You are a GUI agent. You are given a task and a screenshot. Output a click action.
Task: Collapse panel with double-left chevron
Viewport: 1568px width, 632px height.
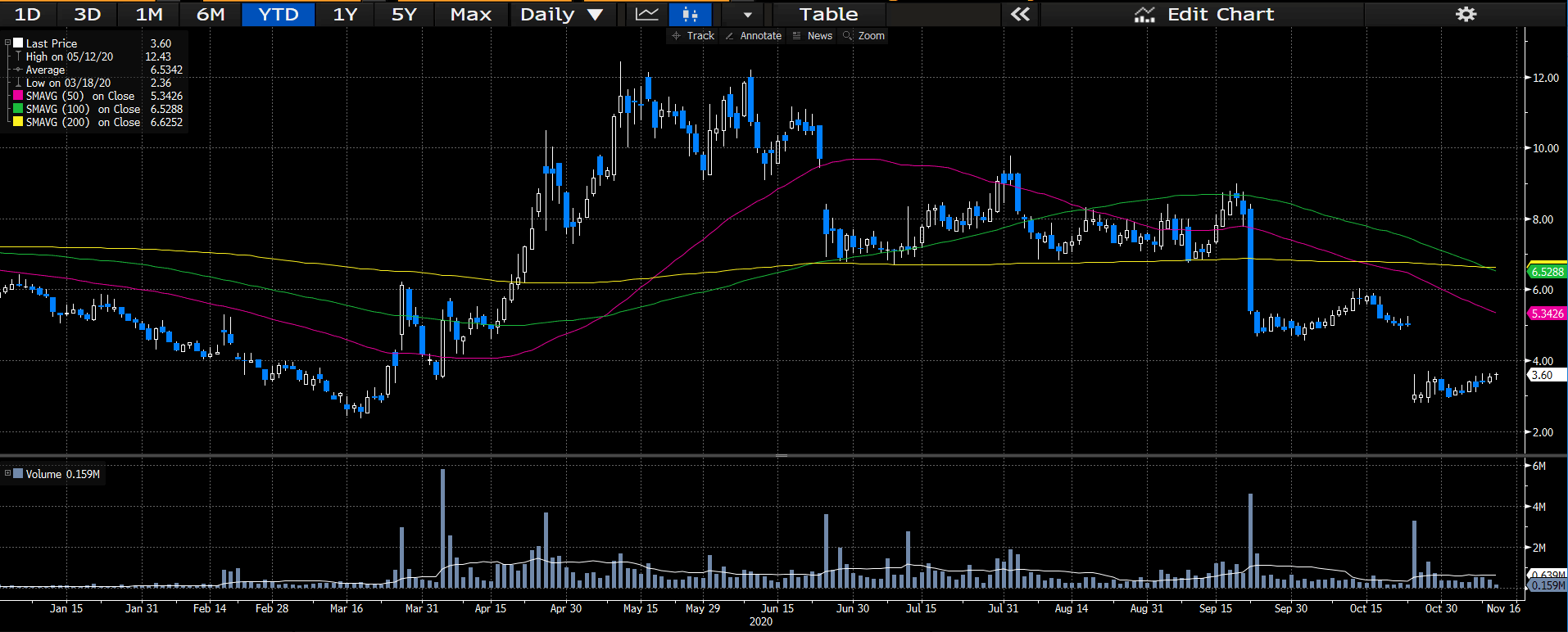coord(1020,14)
